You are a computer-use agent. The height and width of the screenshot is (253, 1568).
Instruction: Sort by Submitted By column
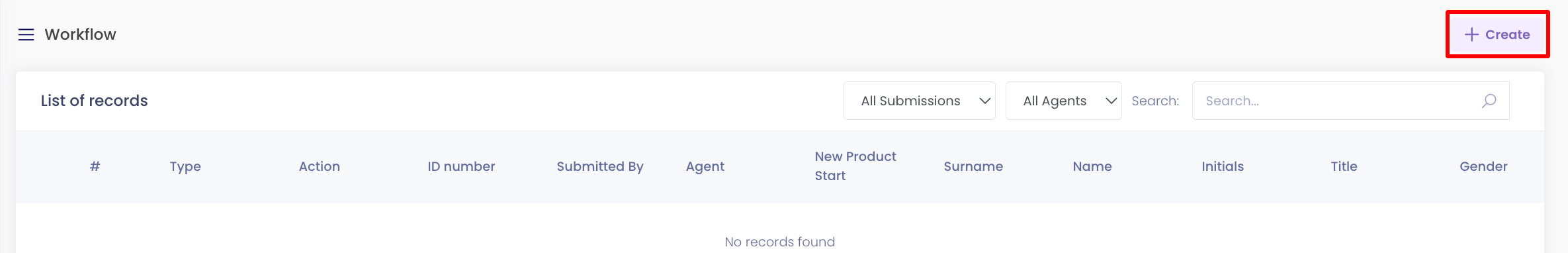coord(600,166)
